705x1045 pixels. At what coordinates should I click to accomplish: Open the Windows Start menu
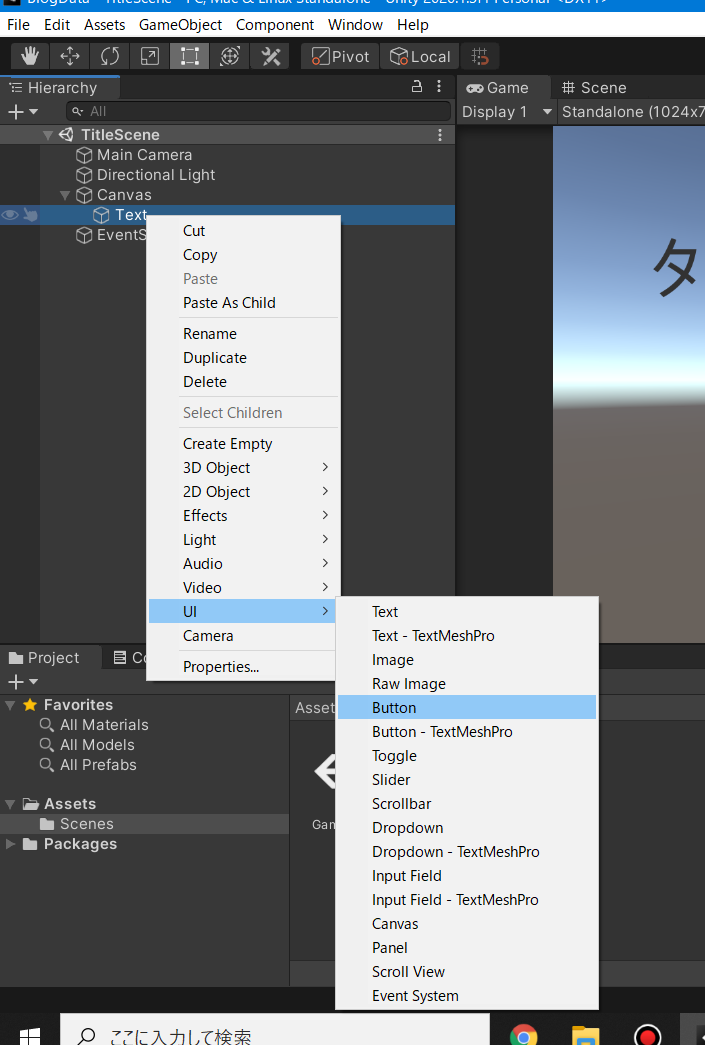click(29, 1034)
